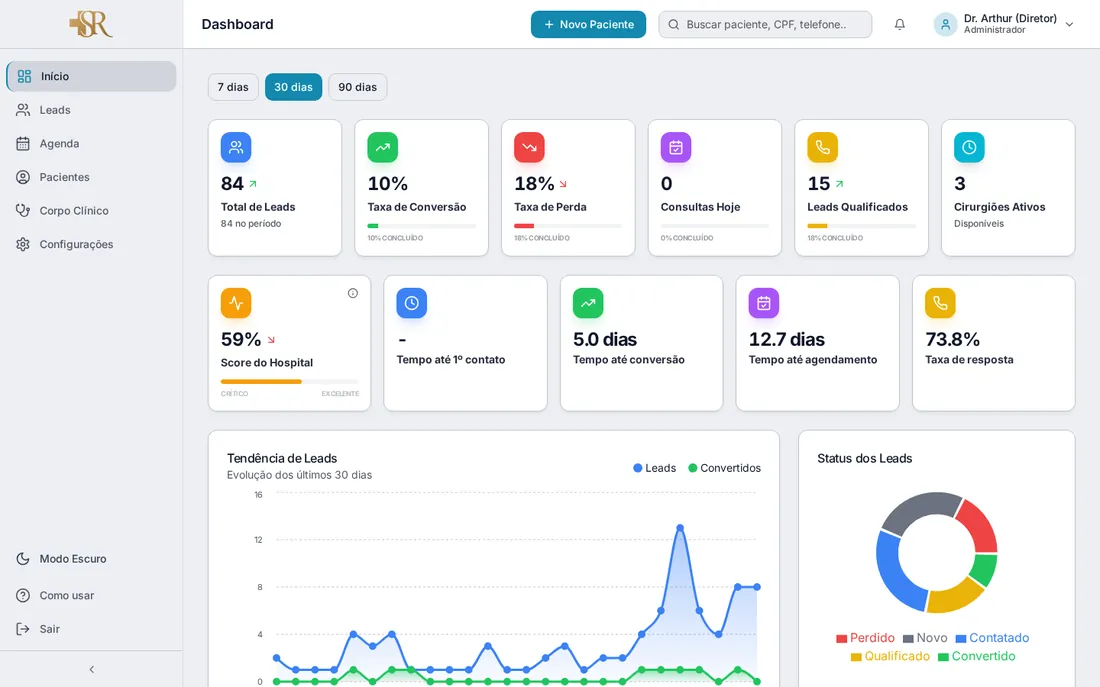Click the yellow Qualificado donut segment
The image size is (1100, 687).
tap(955, 596)
